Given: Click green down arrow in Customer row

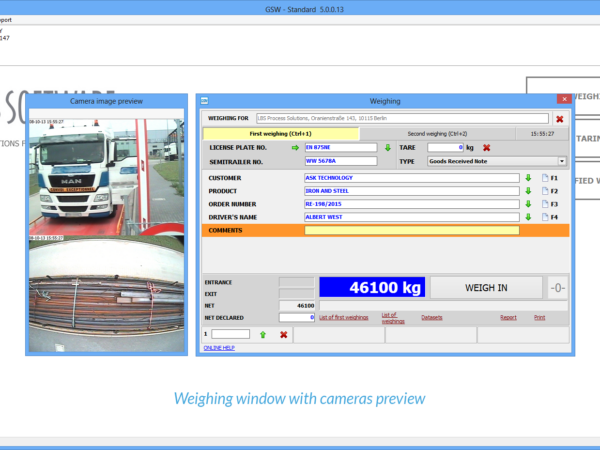Looking at the screenshot, I should [x=528, y=178].
